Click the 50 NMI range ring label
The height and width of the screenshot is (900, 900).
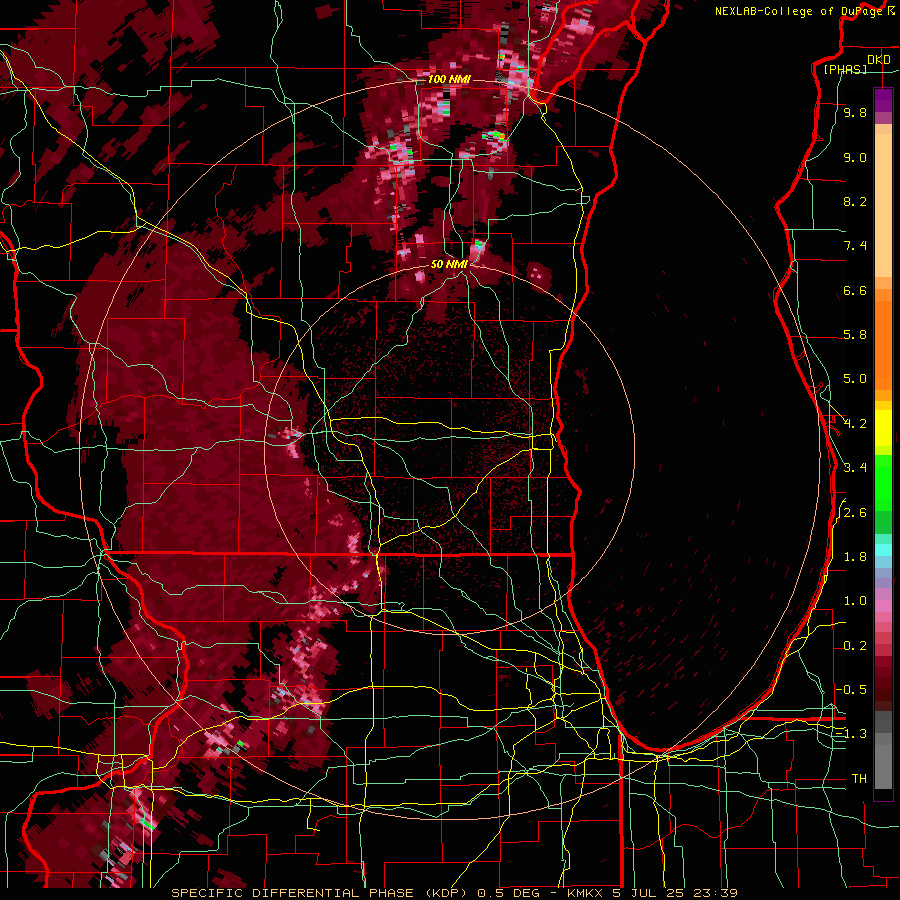pos(449,264)
